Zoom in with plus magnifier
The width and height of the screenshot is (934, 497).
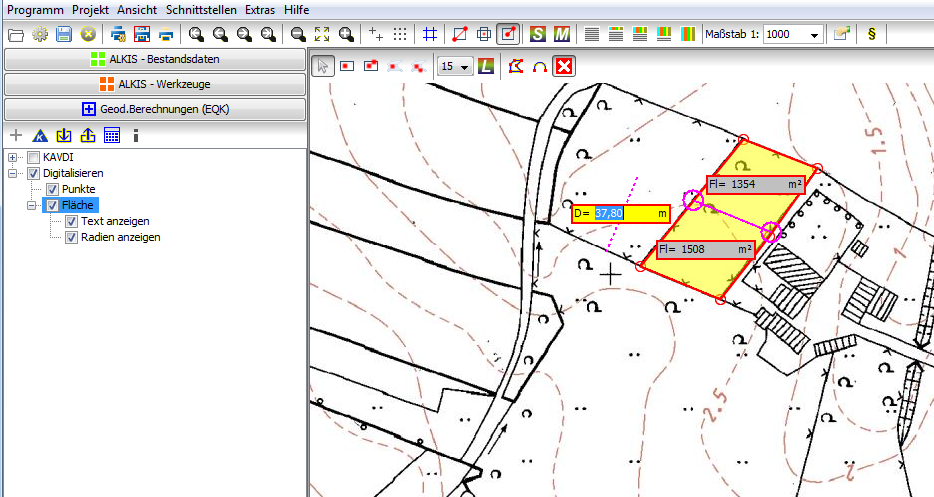coord(346,35)
